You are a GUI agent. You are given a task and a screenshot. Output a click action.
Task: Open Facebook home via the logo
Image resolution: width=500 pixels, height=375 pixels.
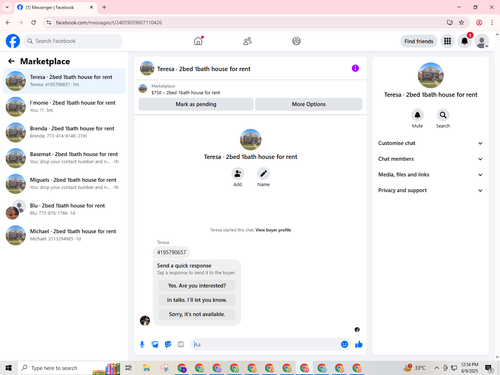(13, 41)
